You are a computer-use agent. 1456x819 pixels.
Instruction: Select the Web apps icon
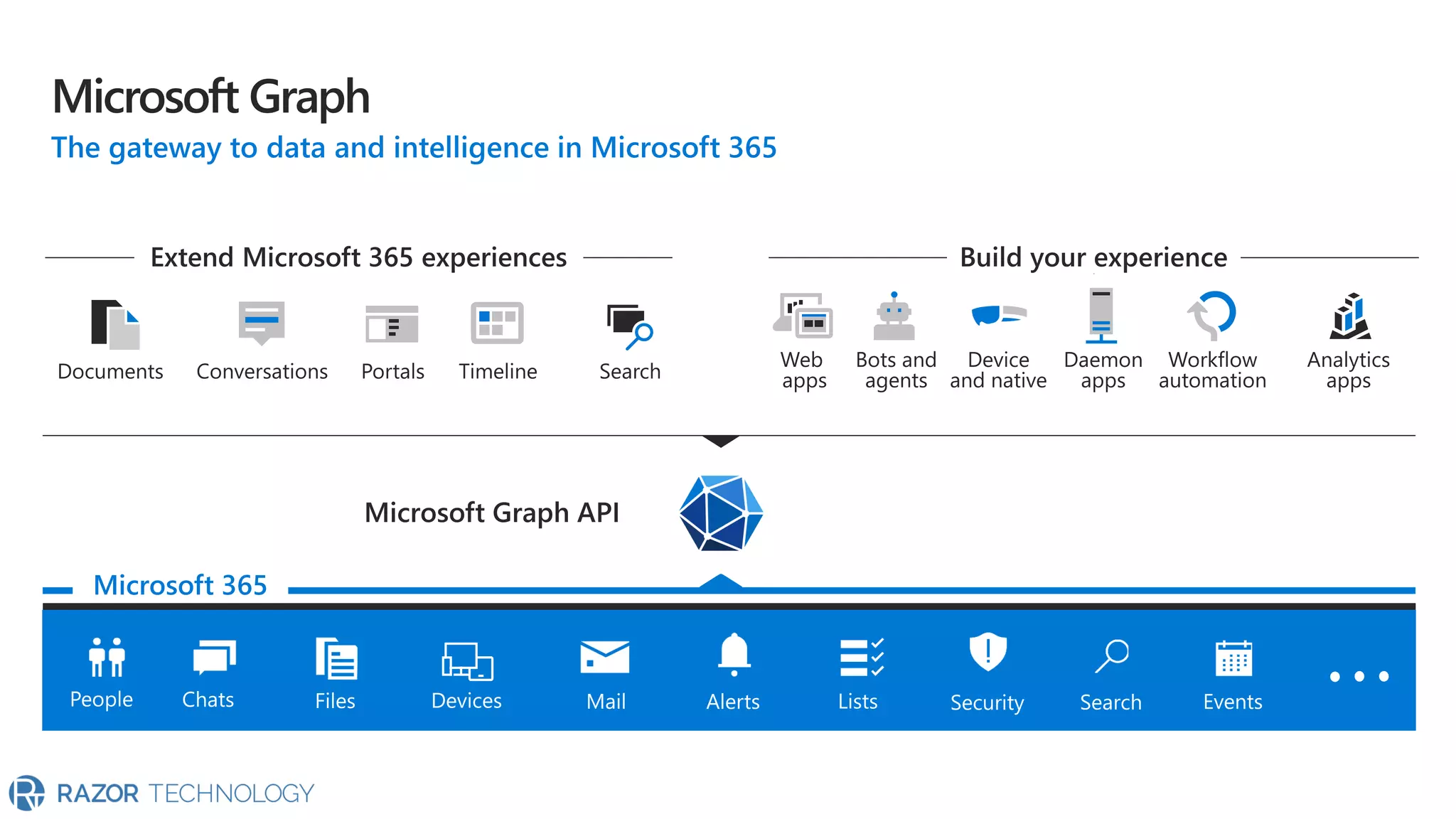[803, 315]
